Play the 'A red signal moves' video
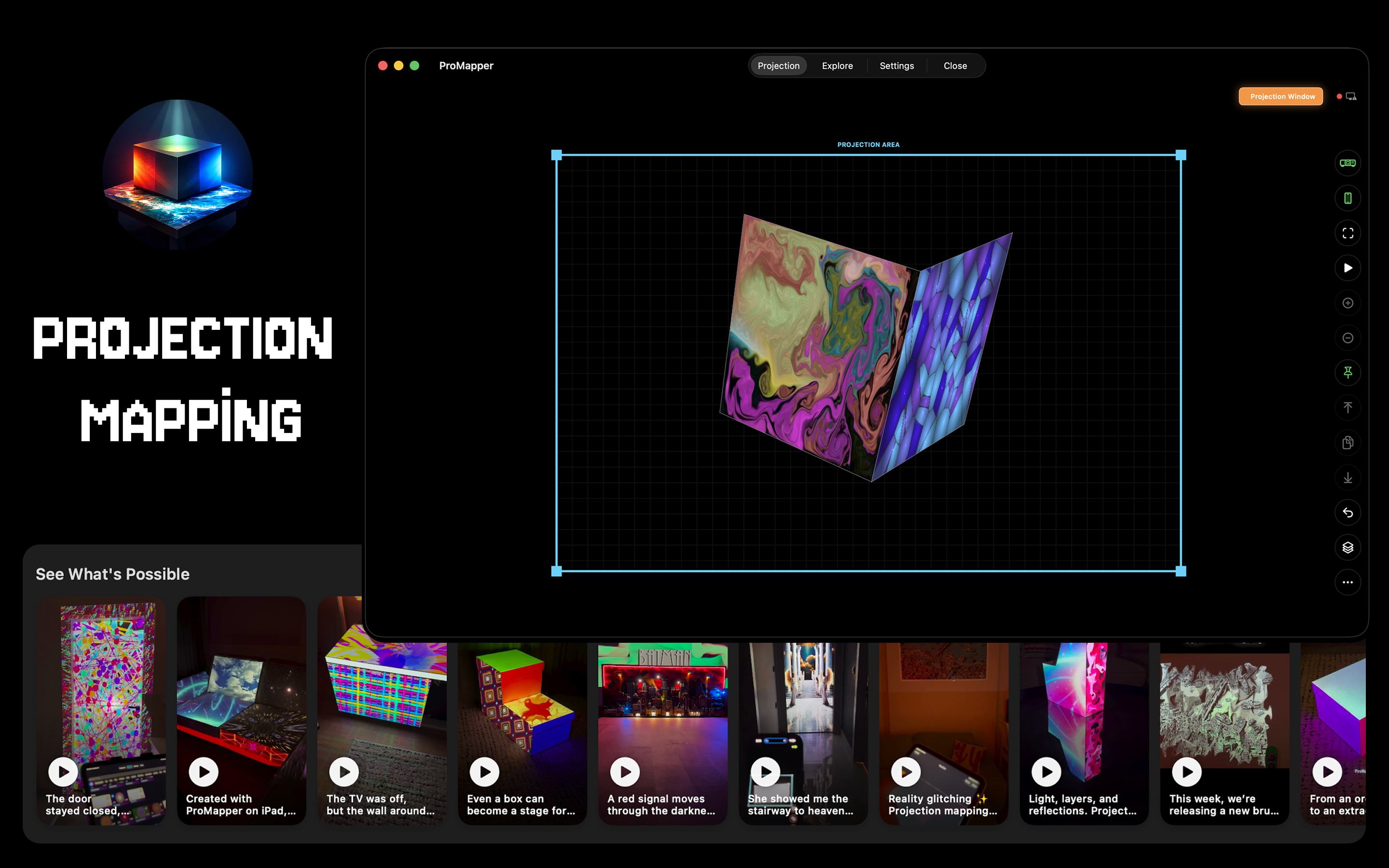This screenshot has width=1389, height=868. (x=625, y=772)
